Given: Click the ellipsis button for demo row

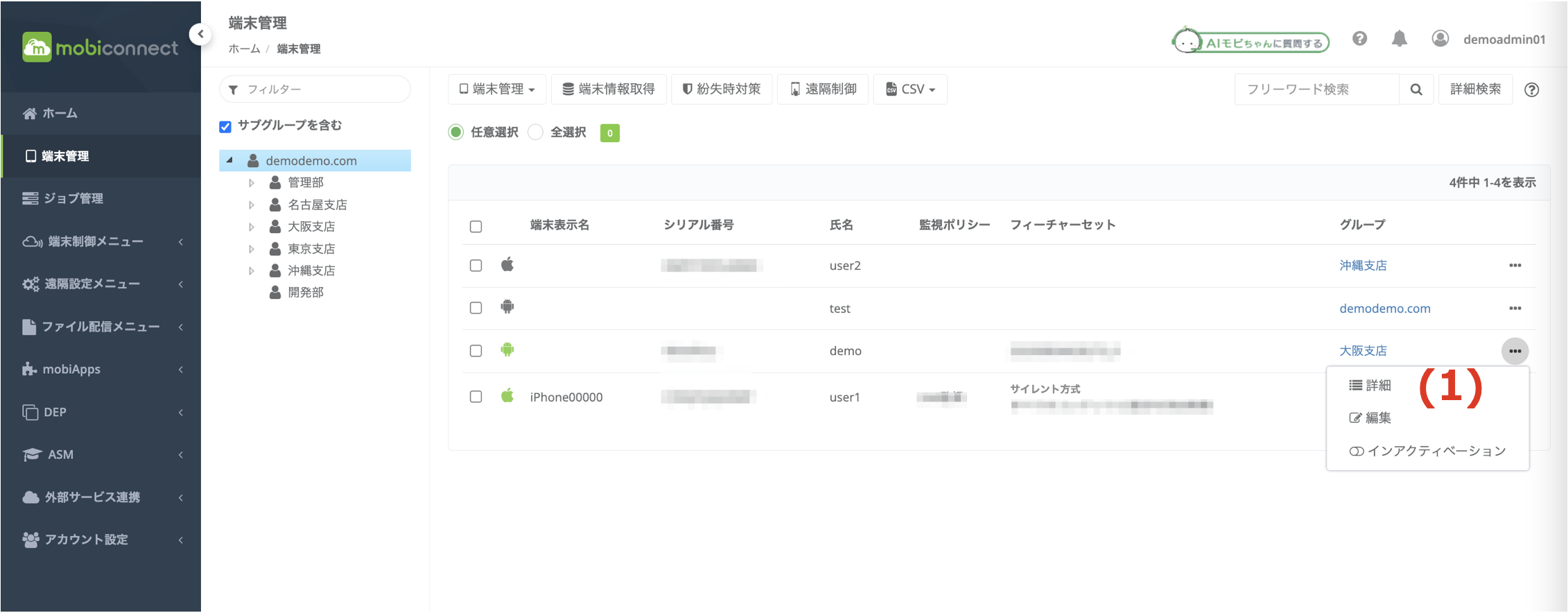Looking at the screenshot, I should pyautogui.click(x=1515, y=351).
